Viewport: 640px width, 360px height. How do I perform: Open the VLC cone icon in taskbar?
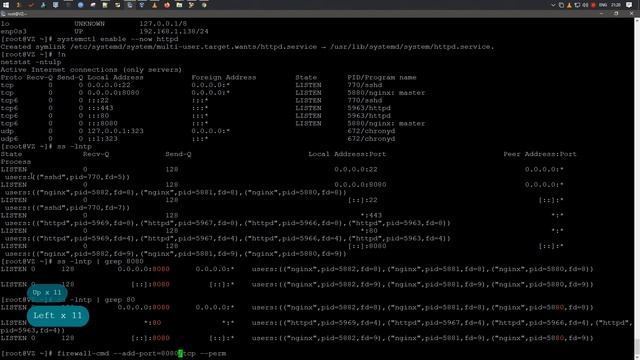point(154,5)
